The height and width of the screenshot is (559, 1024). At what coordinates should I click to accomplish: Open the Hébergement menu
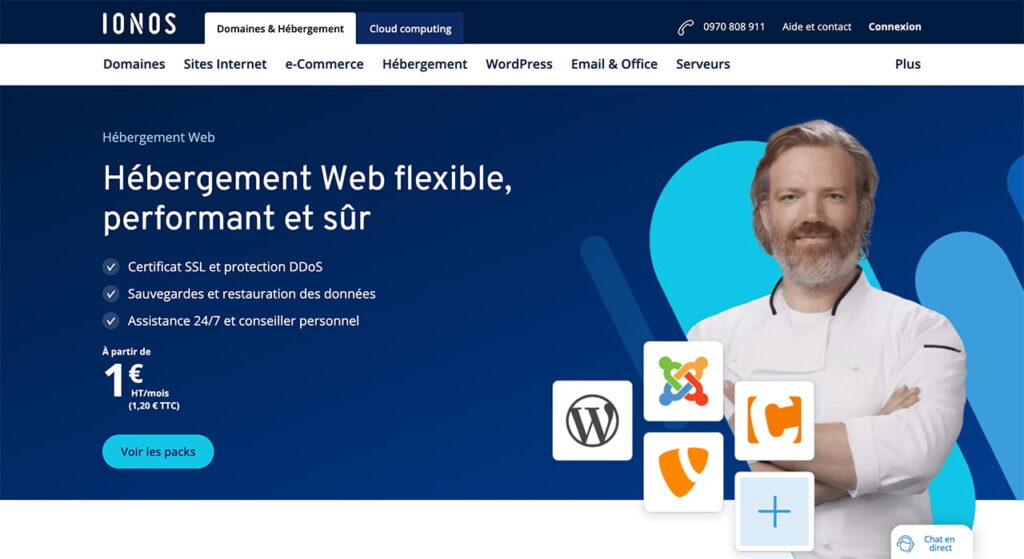[424, 64]
